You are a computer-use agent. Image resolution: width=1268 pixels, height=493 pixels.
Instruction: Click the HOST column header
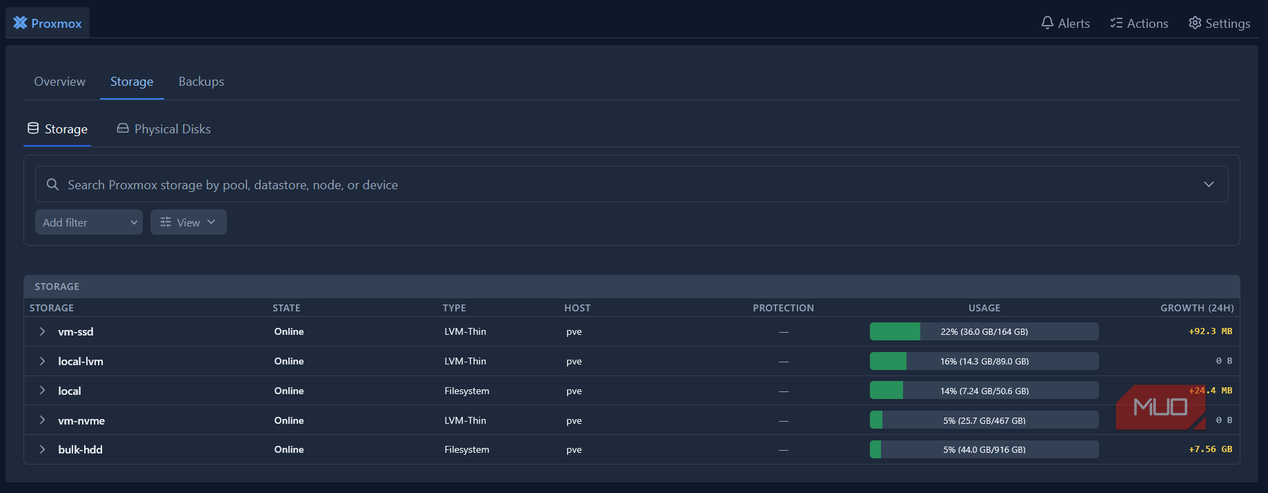coord(577,308)
